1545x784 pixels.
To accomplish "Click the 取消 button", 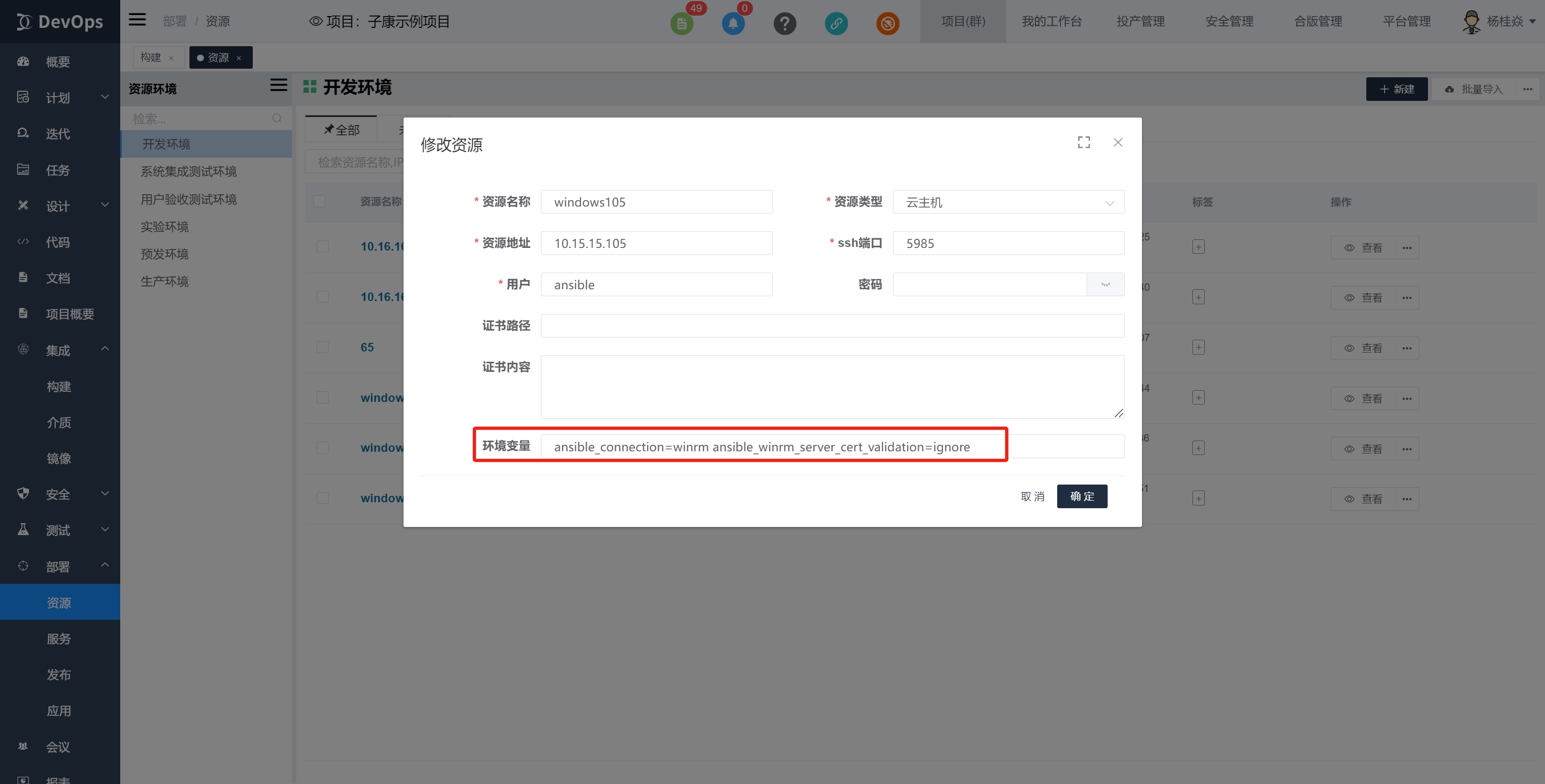I will 1032,496.
